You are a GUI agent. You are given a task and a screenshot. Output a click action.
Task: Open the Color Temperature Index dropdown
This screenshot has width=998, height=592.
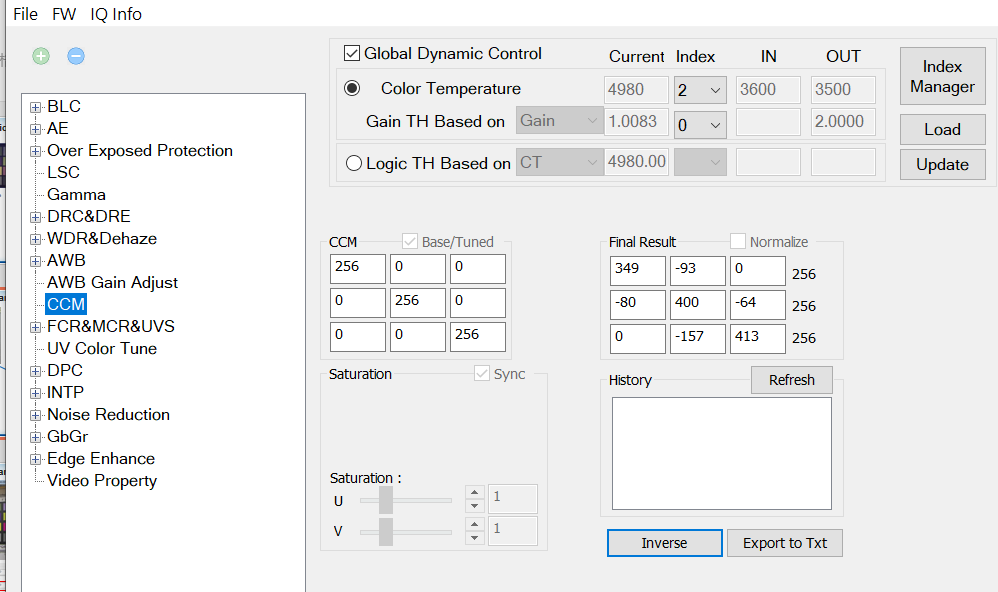(700, 90)
